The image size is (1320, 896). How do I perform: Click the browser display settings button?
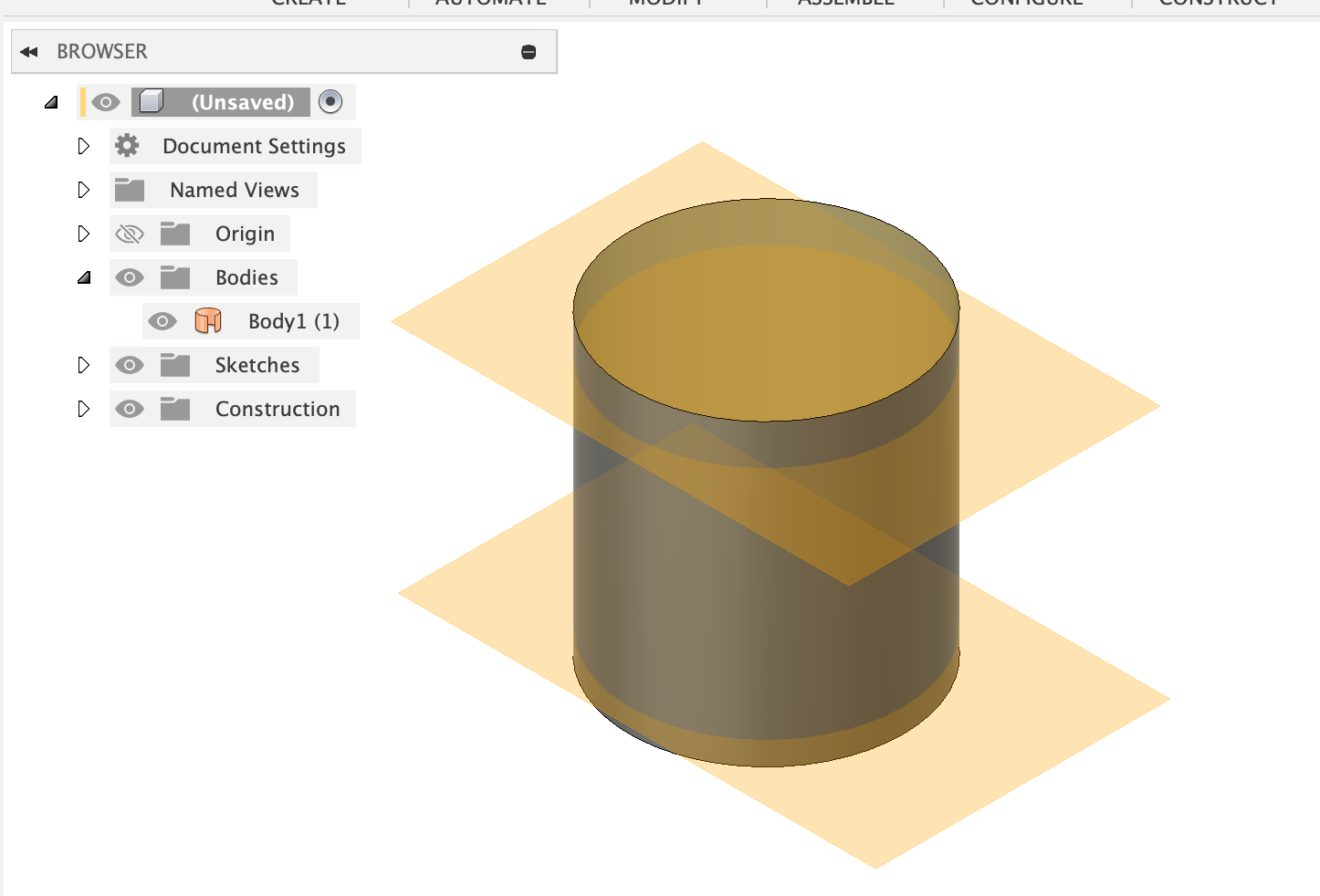pos(529,51)
